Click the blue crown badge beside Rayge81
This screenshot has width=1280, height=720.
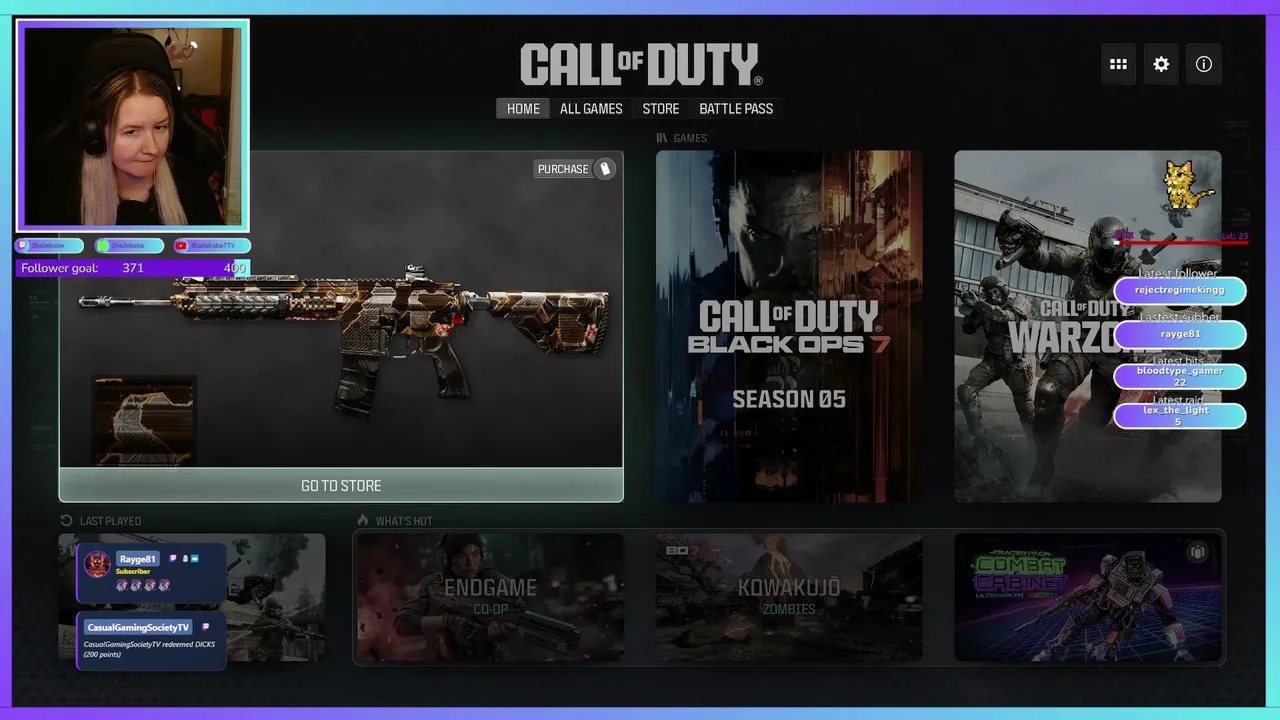(x=195, y=559)
